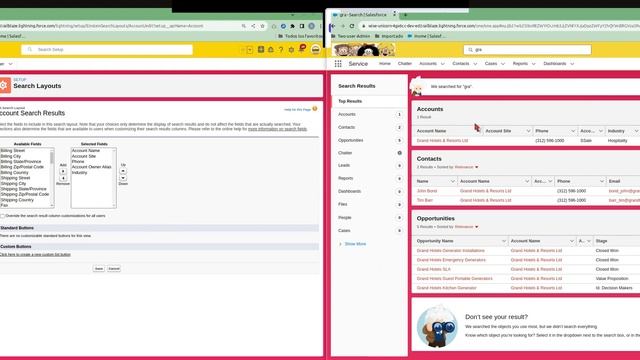Open Grand Hotels & Resorts Ltd in Accounts table
Image resolution: width=640 pixels, height=360 pixels.
click(x=442, y=140)
